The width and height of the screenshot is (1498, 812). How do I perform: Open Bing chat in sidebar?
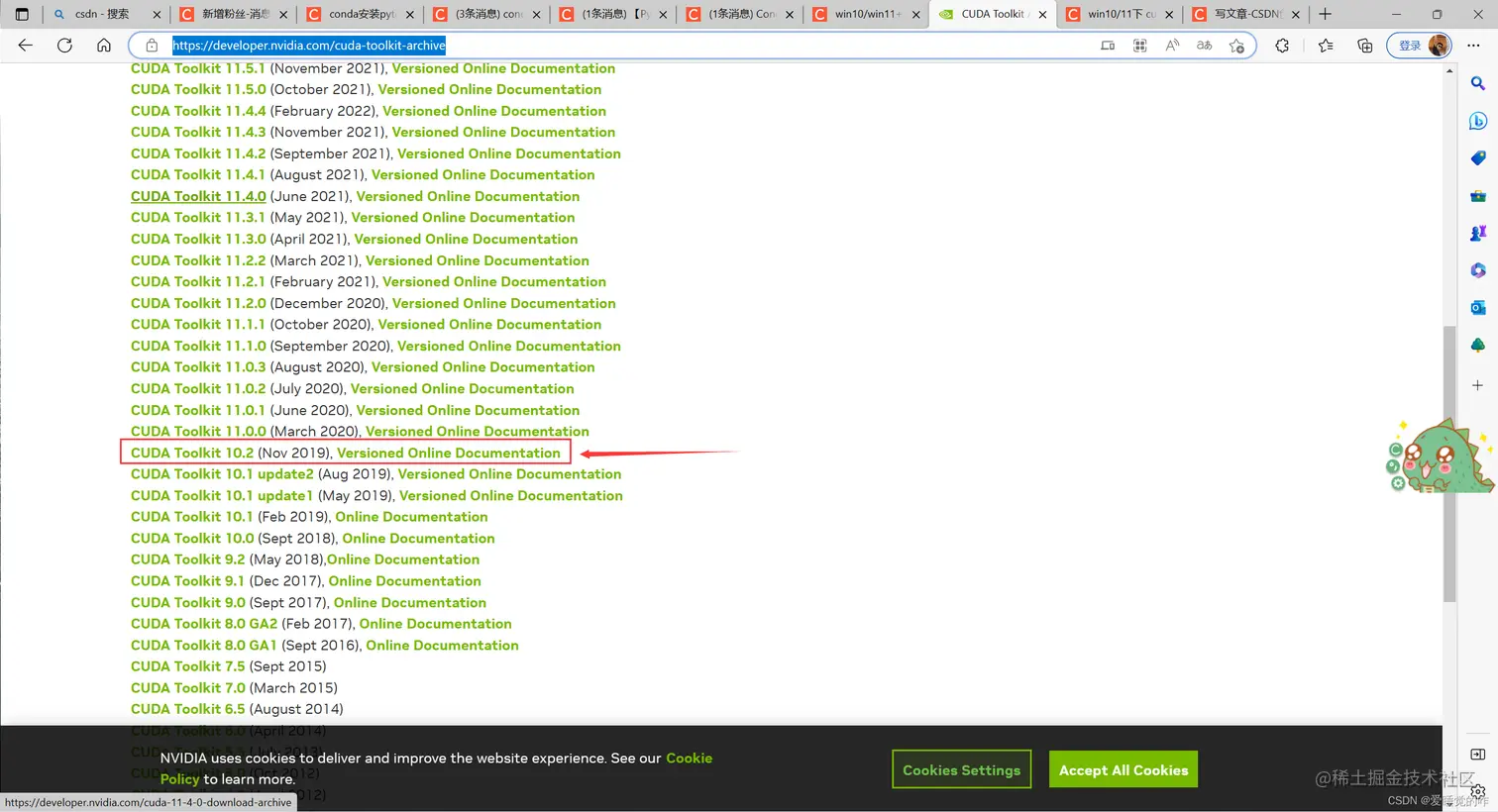[x=1477, y=121]
